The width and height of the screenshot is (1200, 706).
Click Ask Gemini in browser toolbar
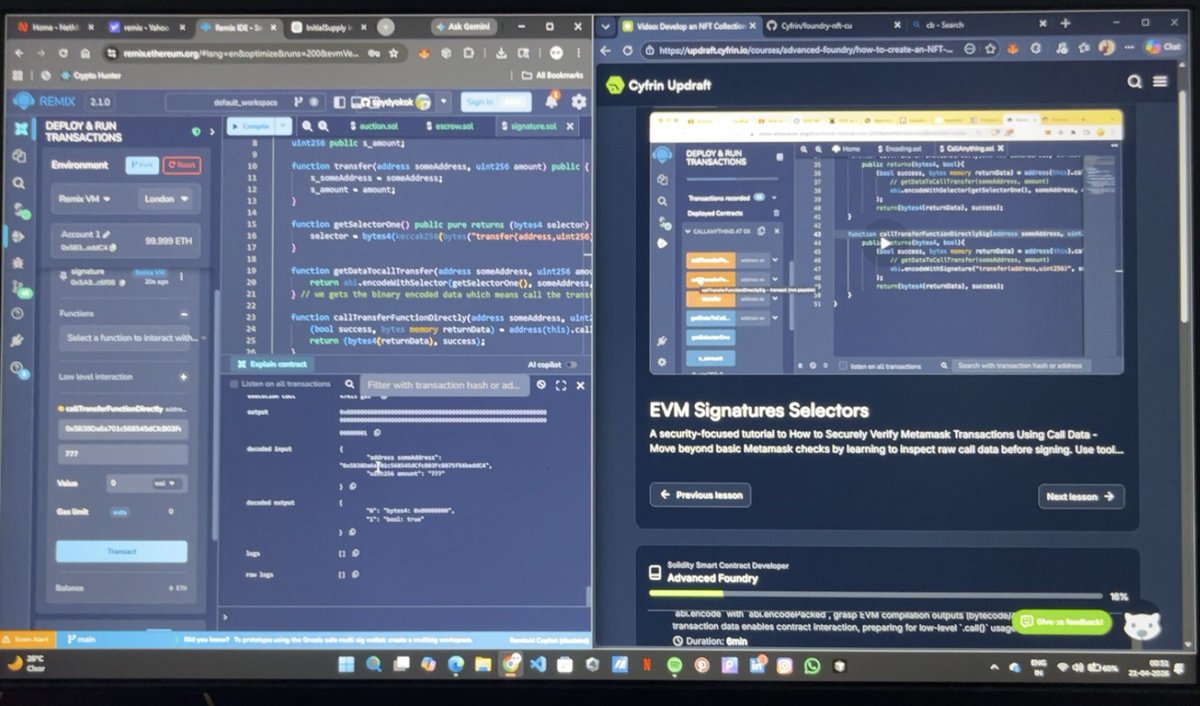pyautogui.click(x=464, y=27)
